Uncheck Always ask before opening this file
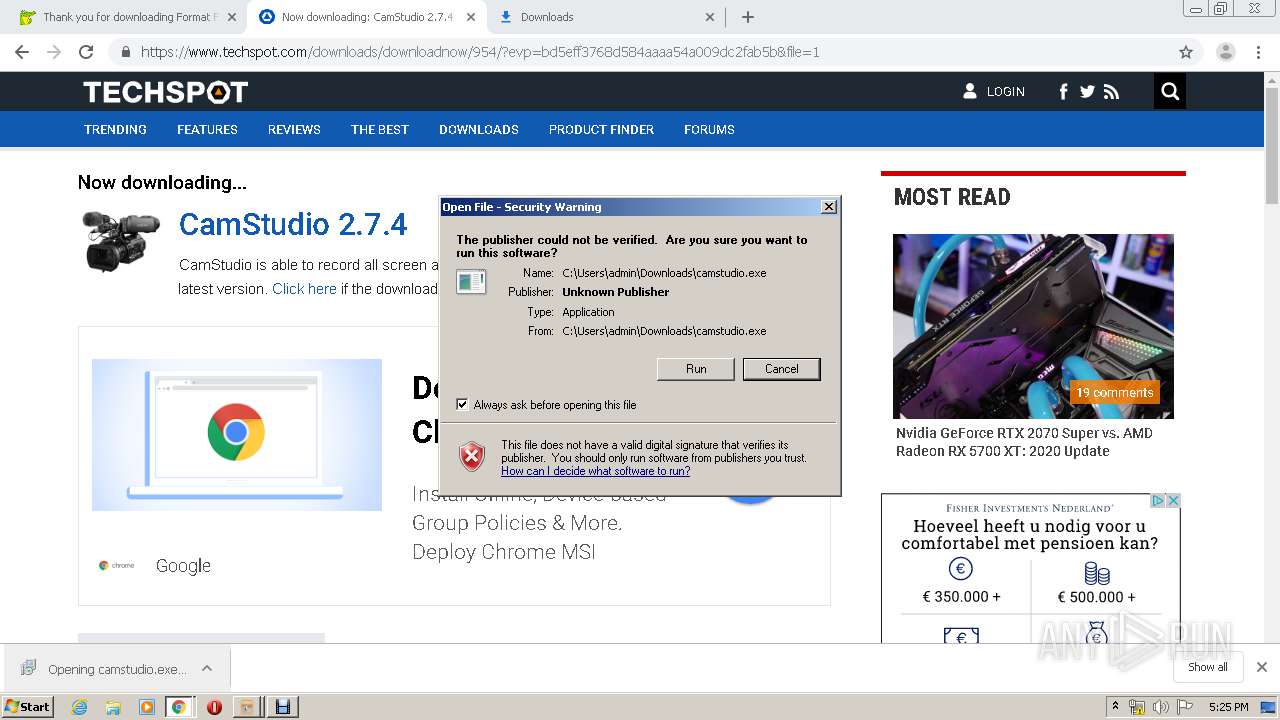Image resolution: width=1280 pixels, height=720 pixels. pos(462,404)
